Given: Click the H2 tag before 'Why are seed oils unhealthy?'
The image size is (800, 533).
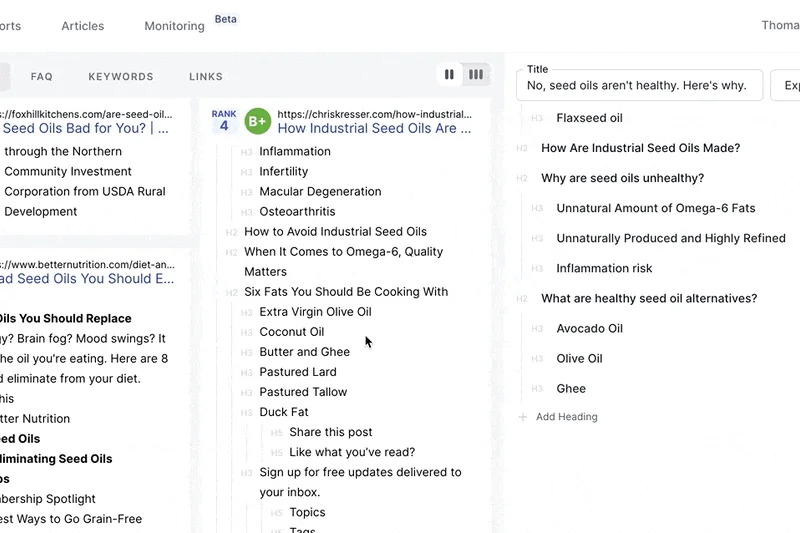Looking at the screenshot, I should click(522, 179).
